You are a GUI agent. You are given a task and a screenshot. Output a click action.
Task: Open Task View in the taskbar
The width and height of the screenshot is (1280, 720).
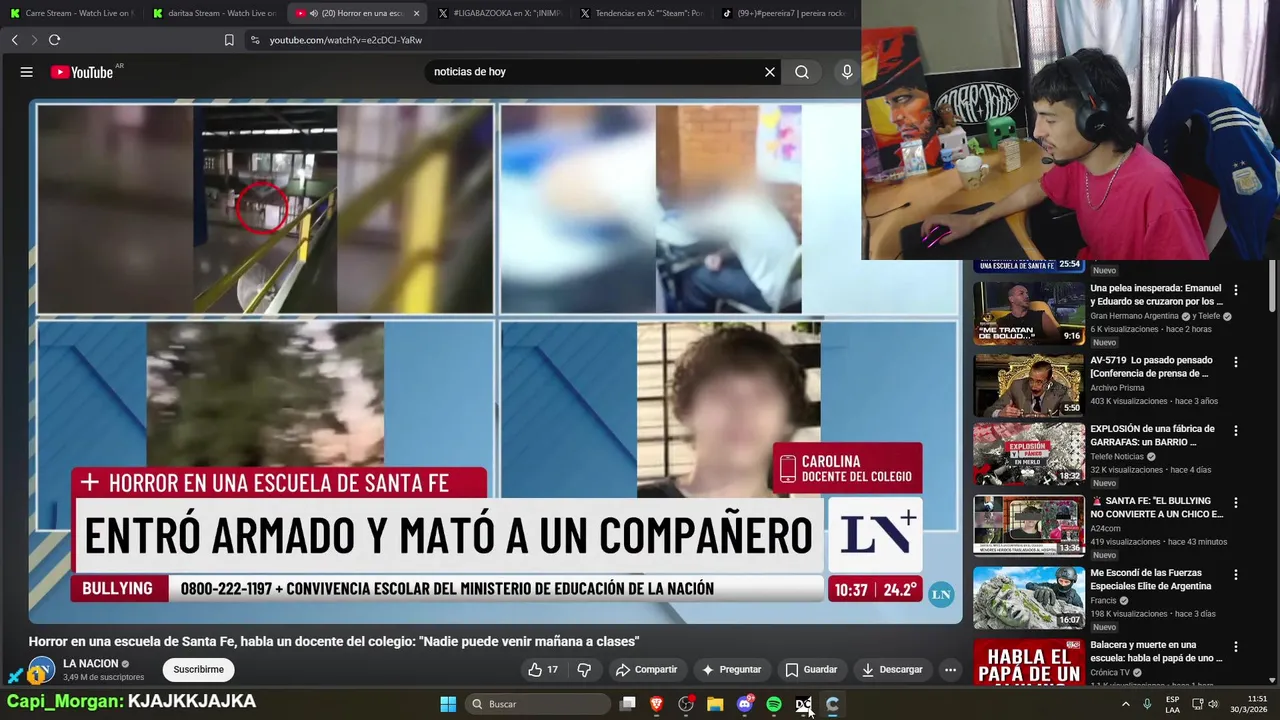coord(628,704)
